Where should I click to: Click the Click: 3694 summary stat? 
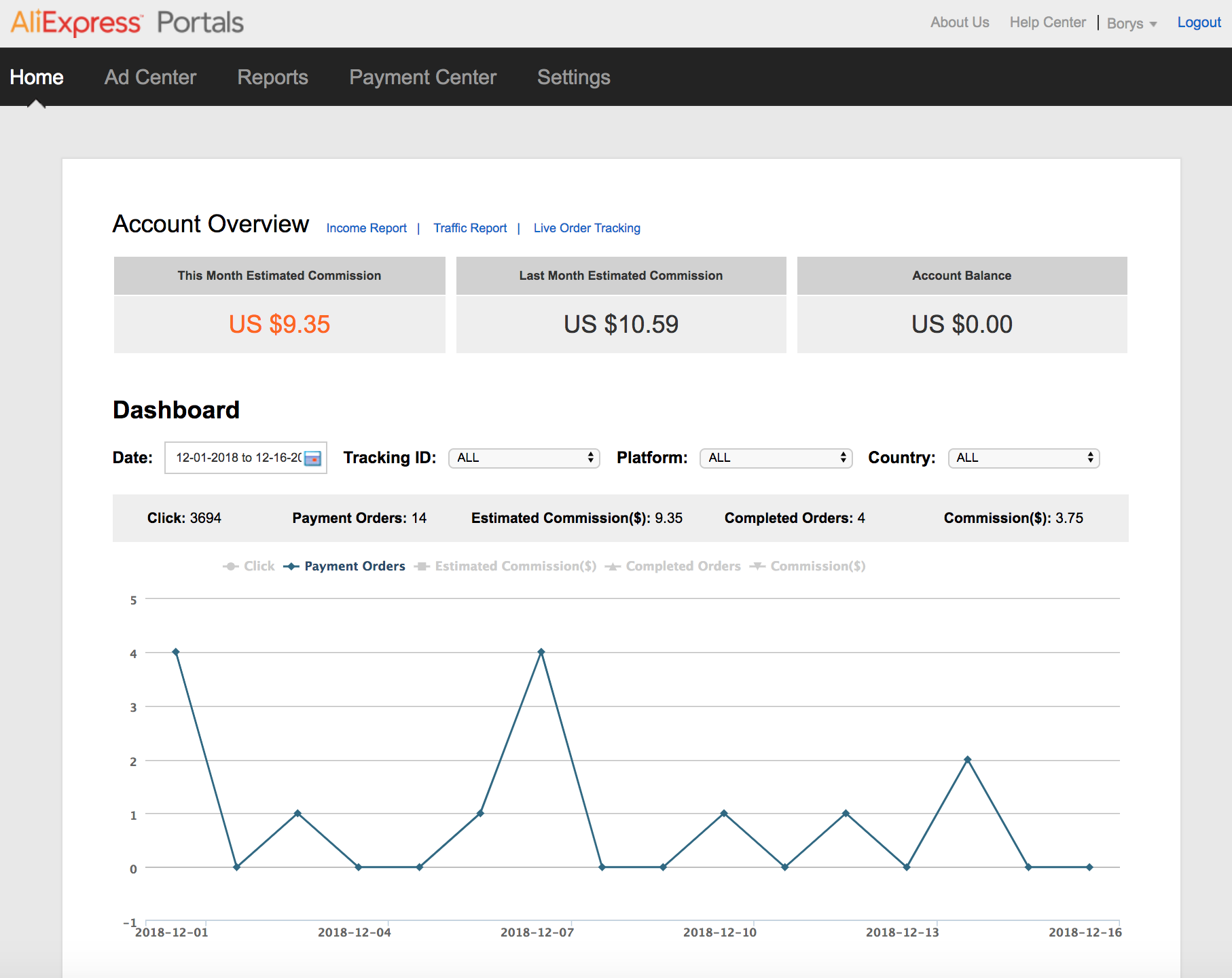coord(184,518)
